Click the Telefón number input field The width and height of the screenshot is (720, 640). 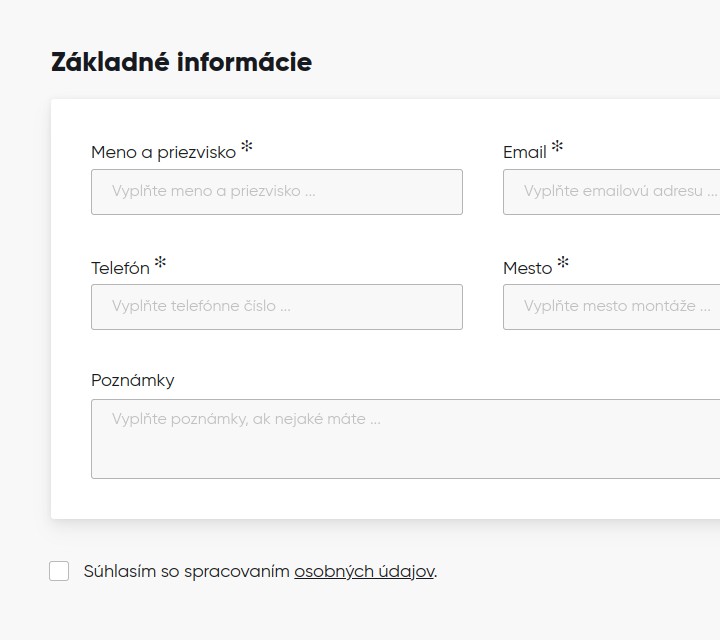point(276,307)
